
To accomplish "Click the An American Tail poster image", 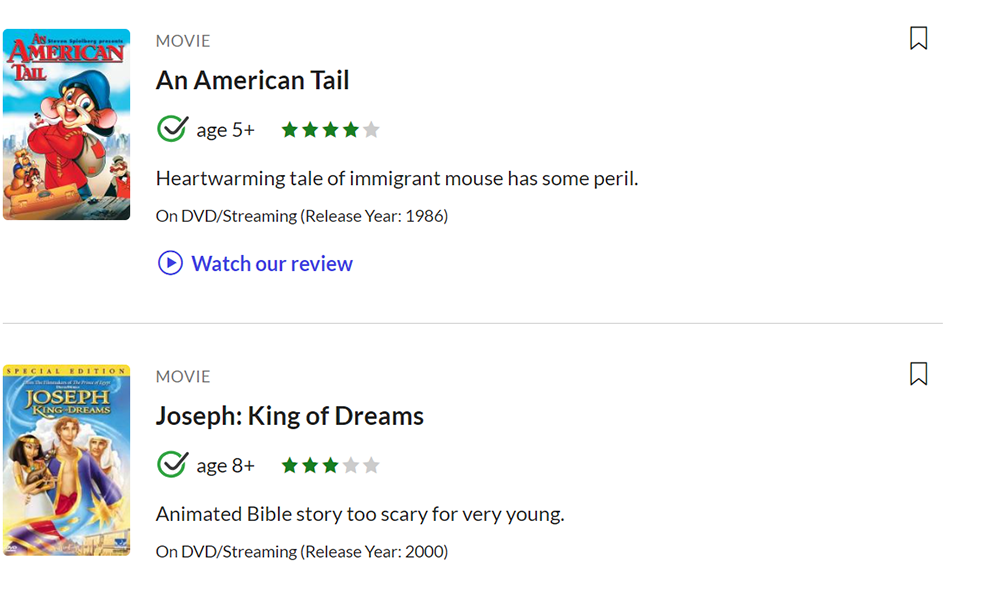I will point(66,123).
